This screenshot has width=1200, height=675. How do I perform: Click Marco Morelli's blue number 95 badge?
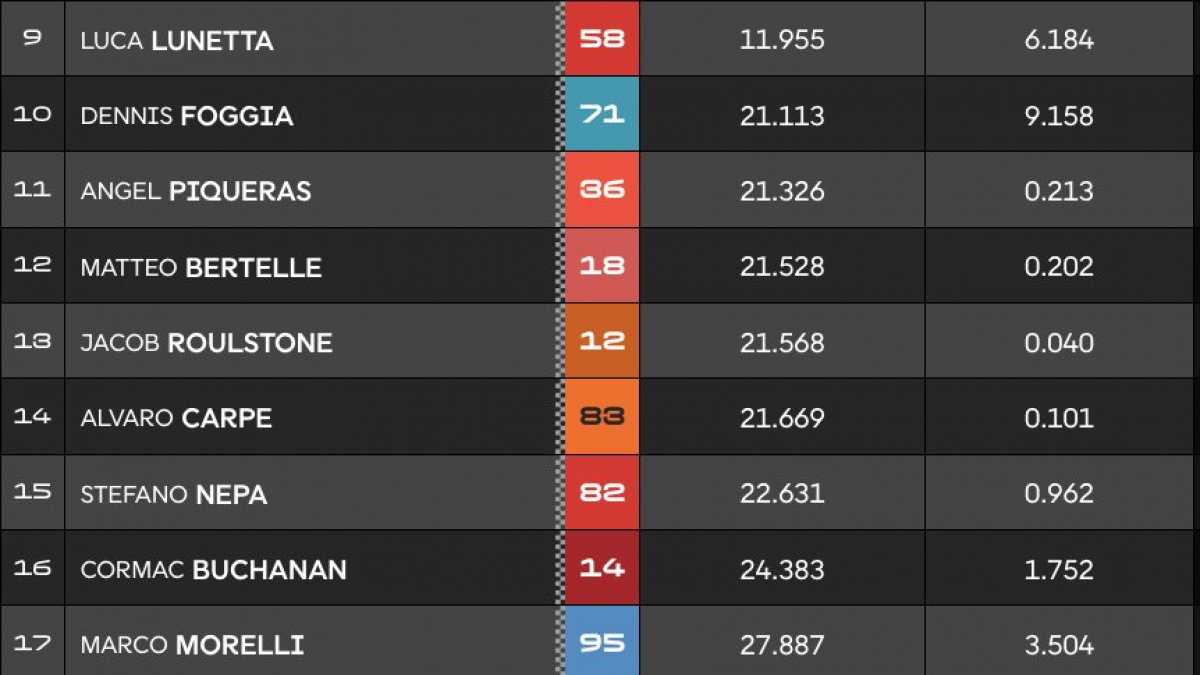point(602,642)
